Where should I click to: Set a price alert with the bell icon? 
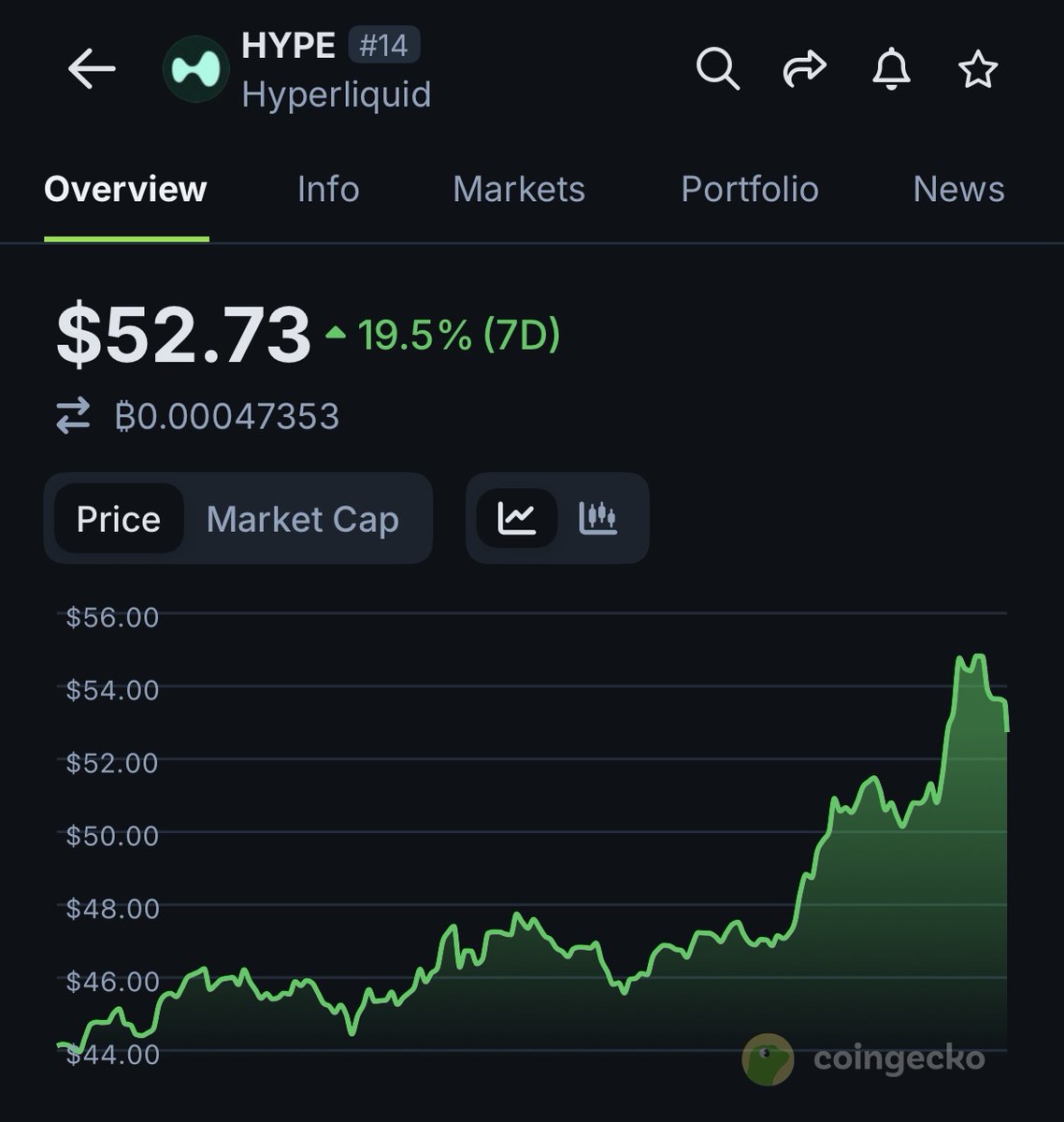click(x=891, y=69)
